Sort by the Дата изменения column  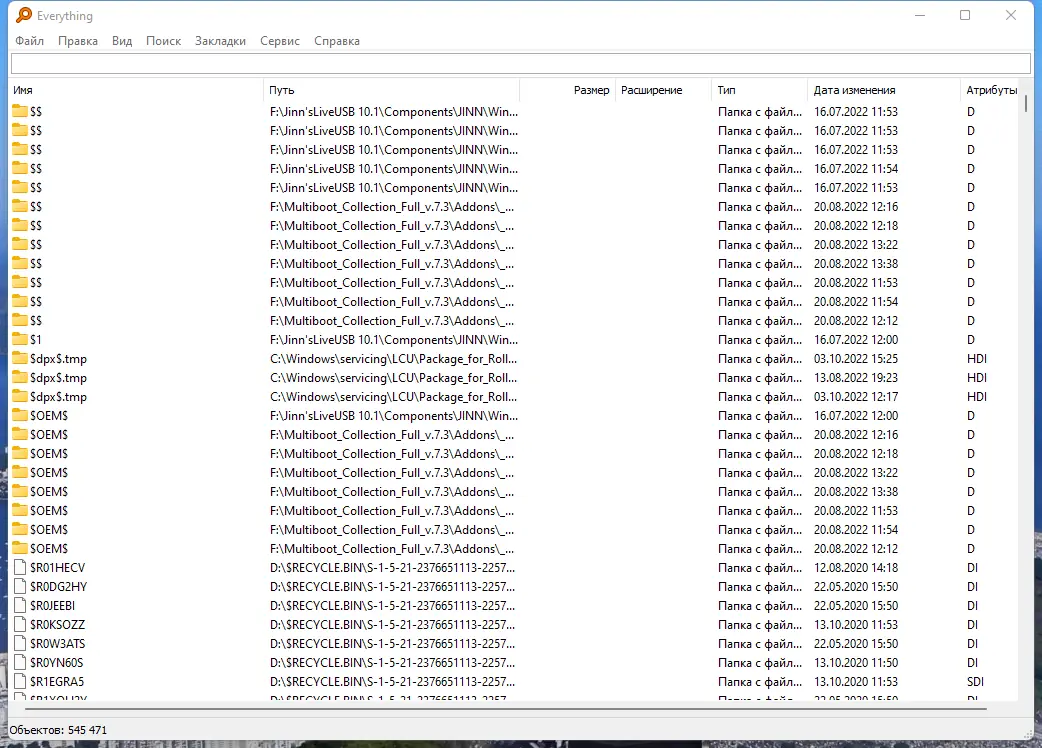(855, 89)
